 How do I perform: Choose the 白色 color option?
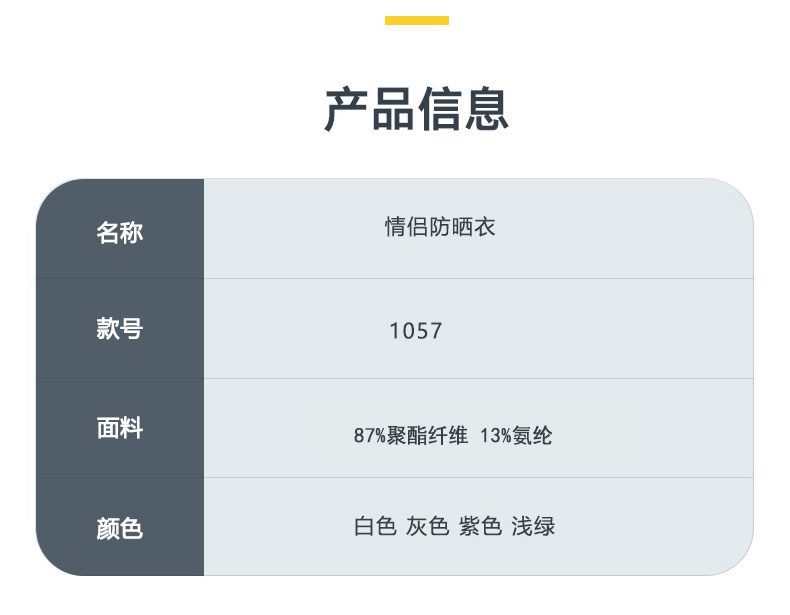pos(375,526)
